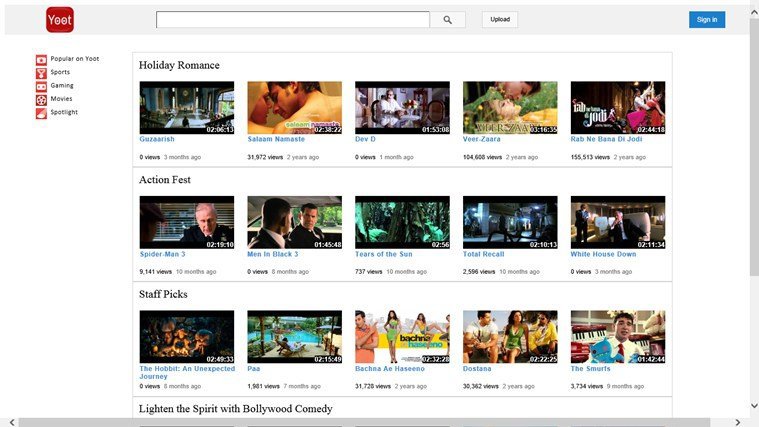
Task: Open the Popular on Yoot icon
Action: pos(41,60)
